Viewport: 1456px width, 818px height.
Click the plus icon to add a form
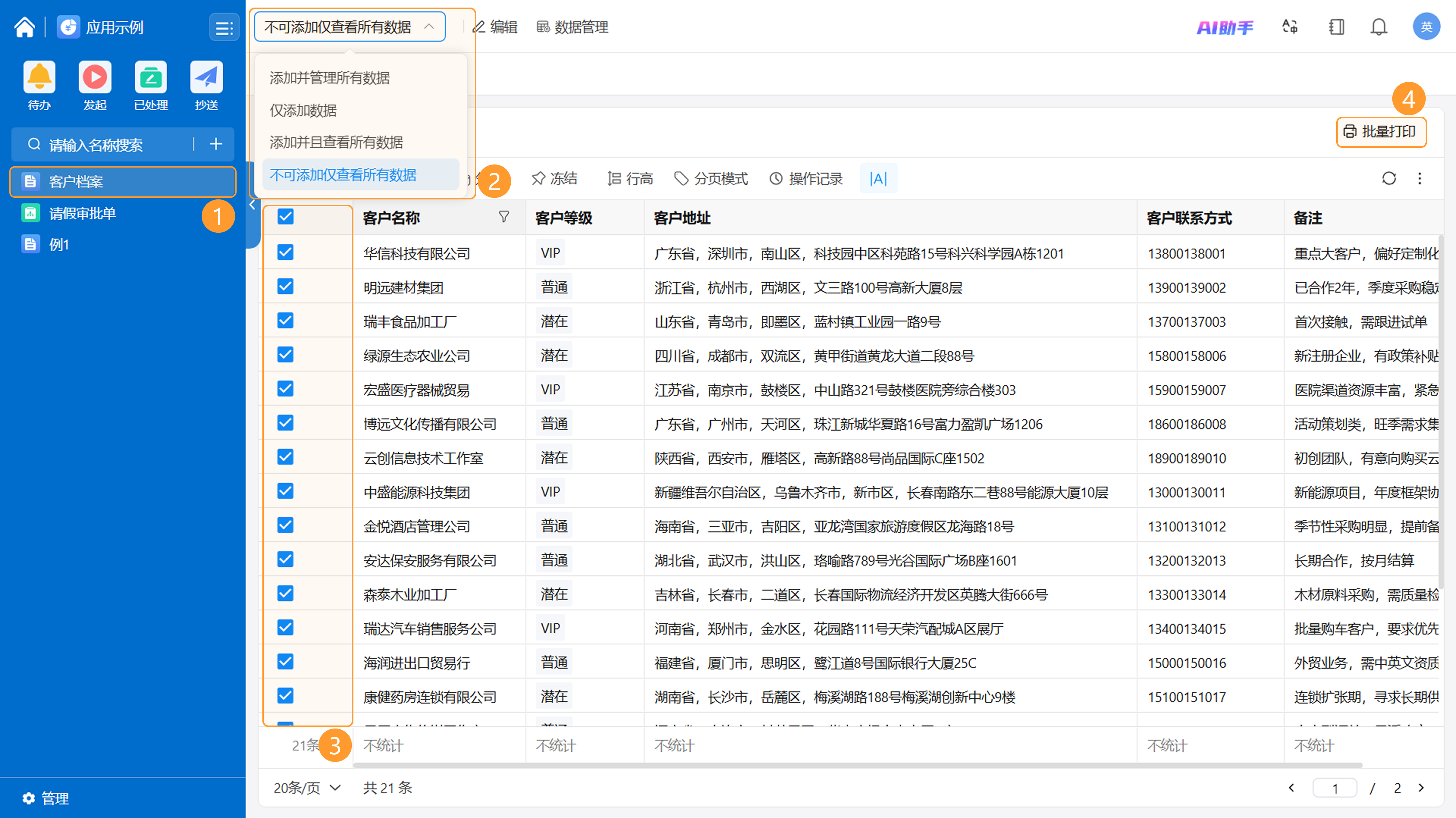[x=215, y=145]
